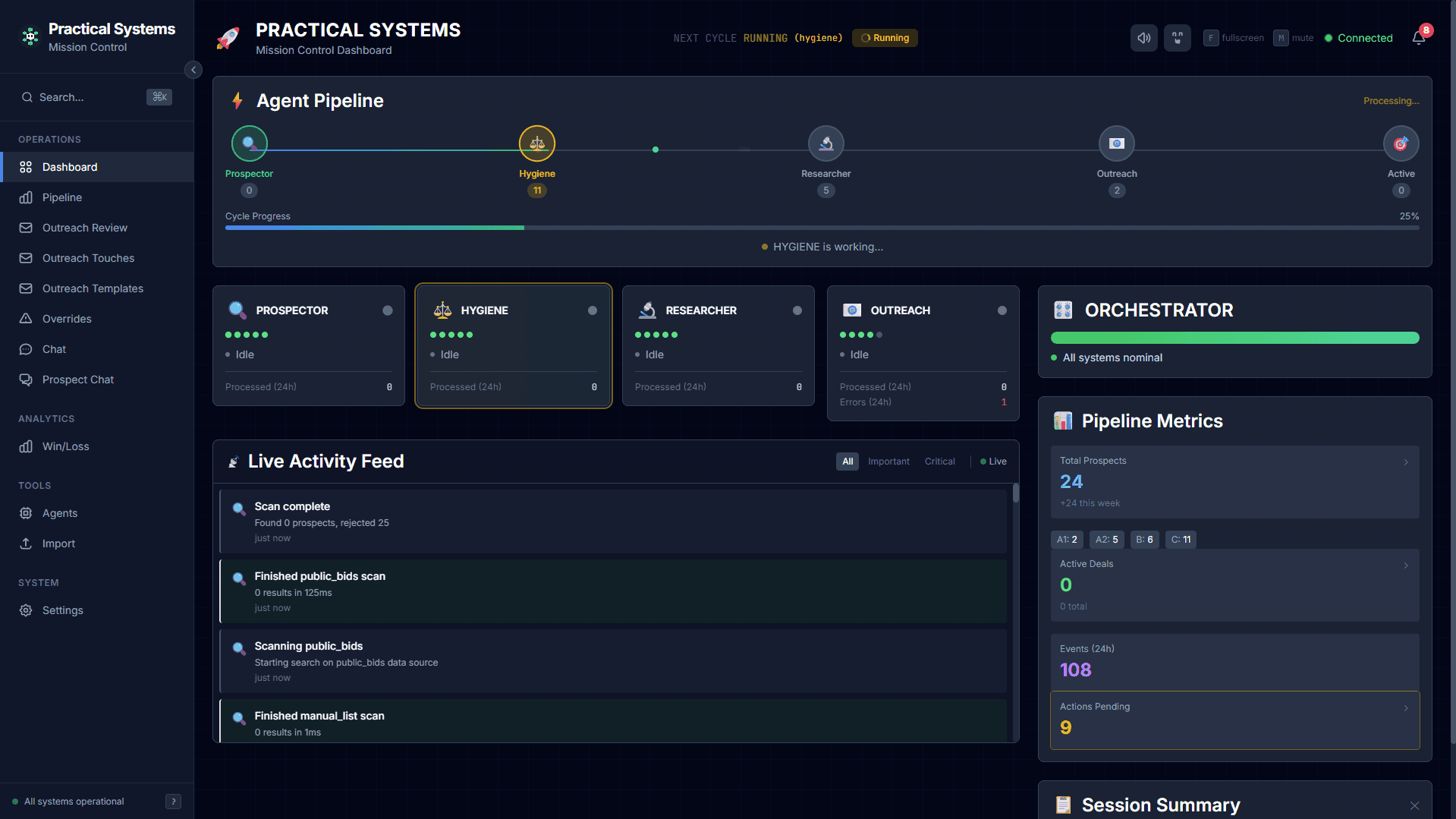Viewport: 1456px width, 819px height.
Task: Click the Orchestrator panel icon
Action: tap(1062, 310)
